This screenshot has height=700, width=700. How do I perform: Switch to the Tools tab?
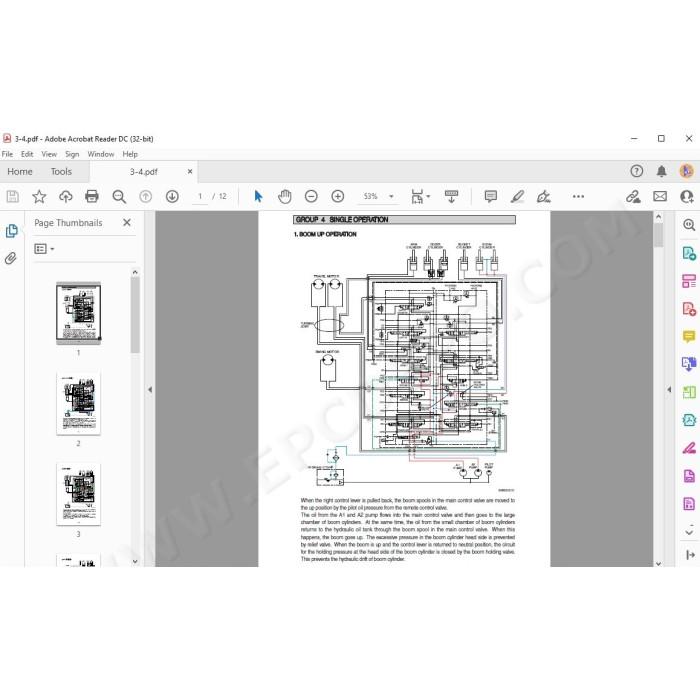coord(61,171)
